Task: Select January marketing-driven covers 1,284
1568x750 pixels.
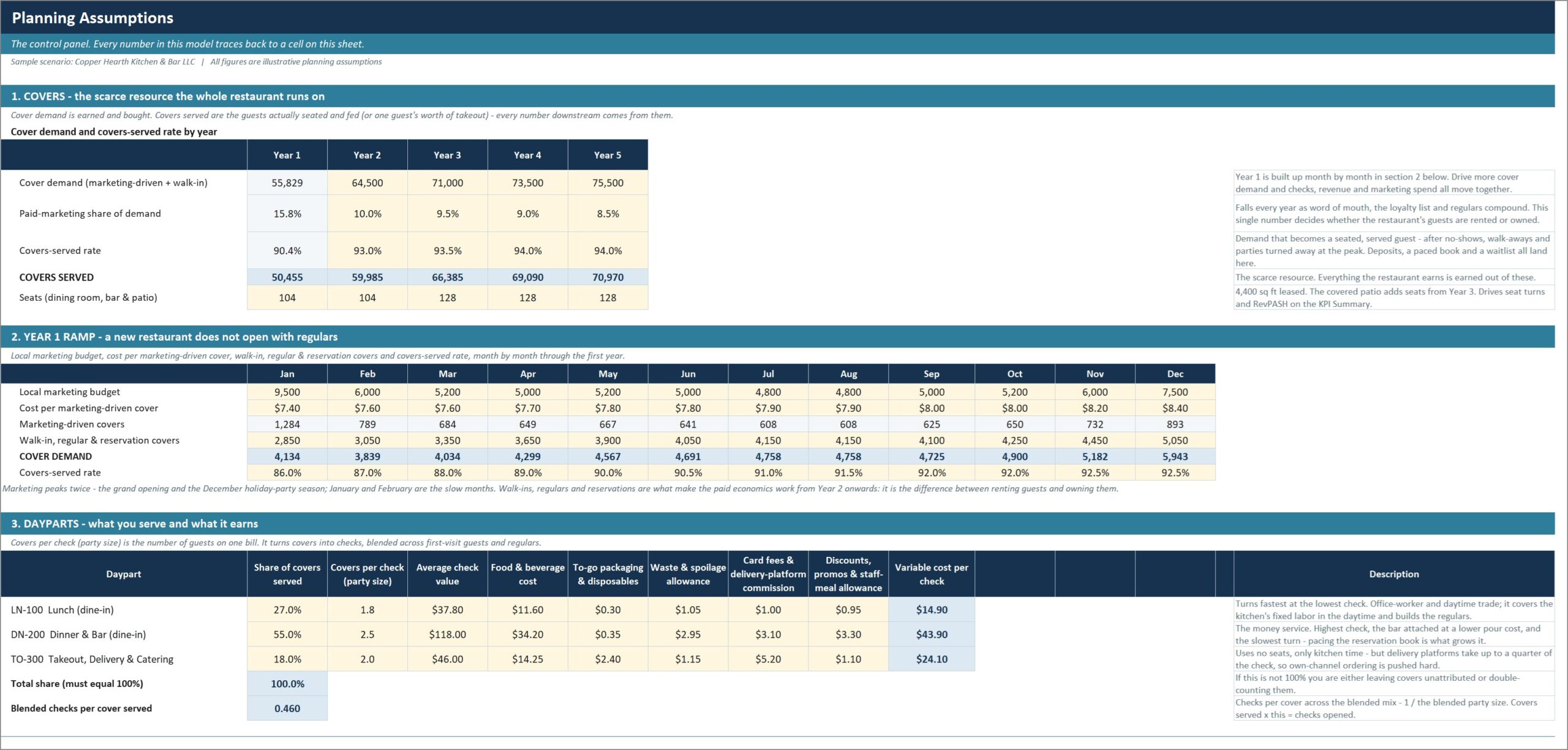Action: pyautogui.click(x=287, y=424)
